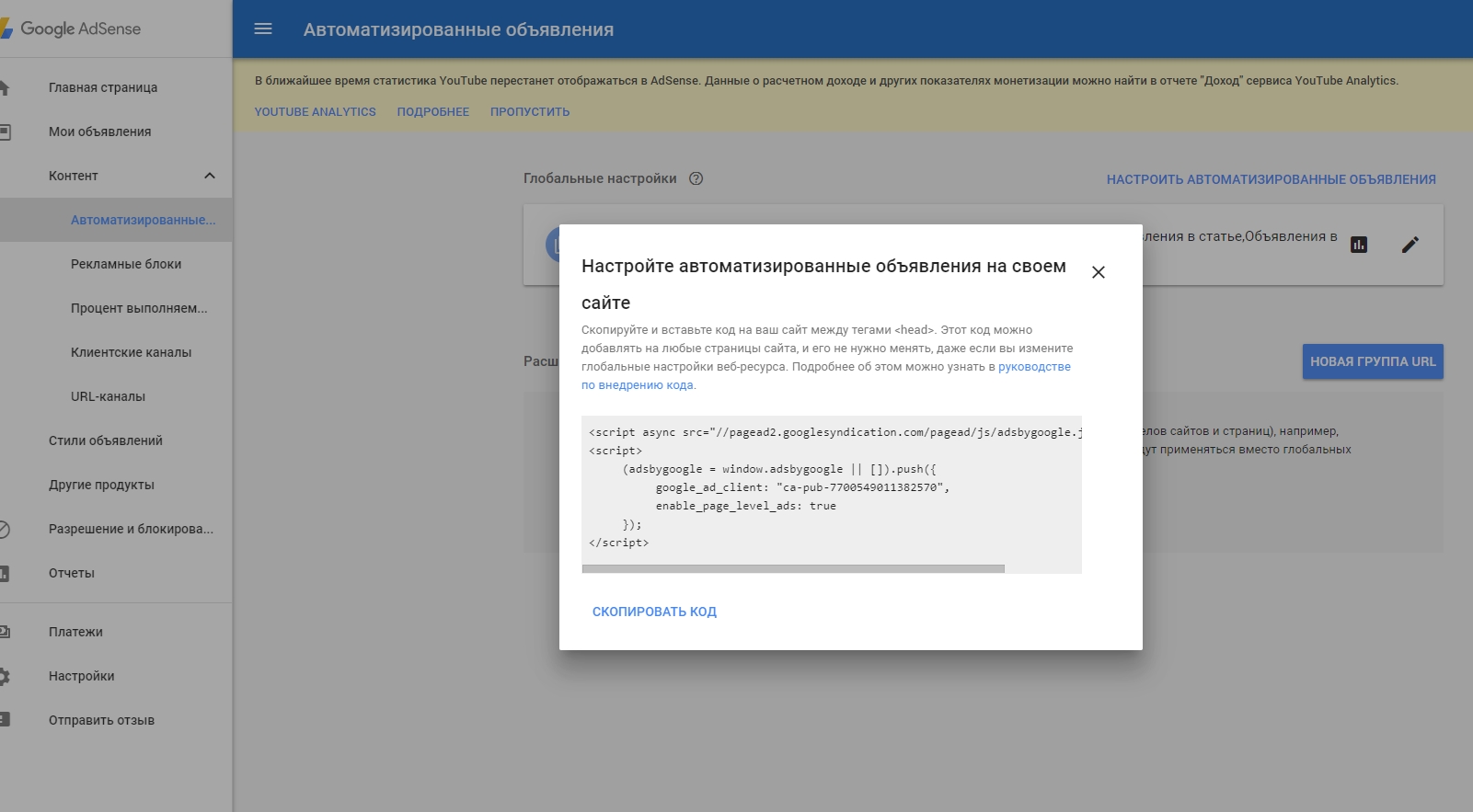The image size is (1473, 812).
Task: Open the global settings help icon
Action: click(696, 178)
